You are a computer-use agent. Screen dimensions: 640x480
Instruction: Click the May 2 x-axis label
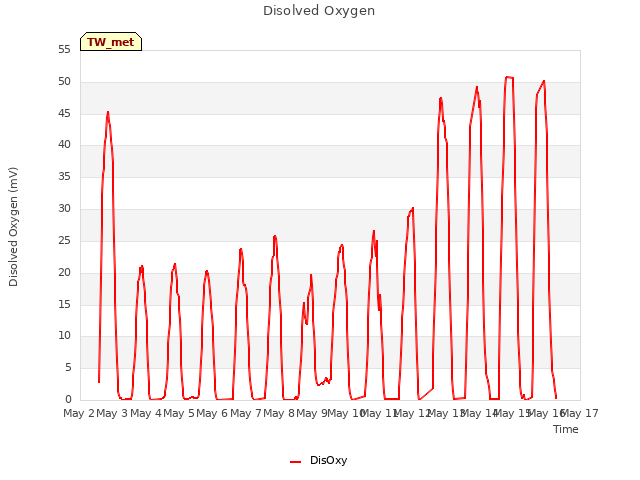[79, 413]
